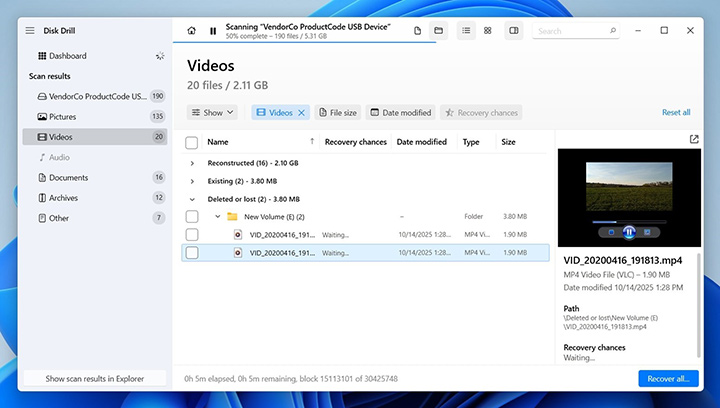Check the first VID_20200416 file checkbox
The image size is (720, 408).
coord(192,235)
